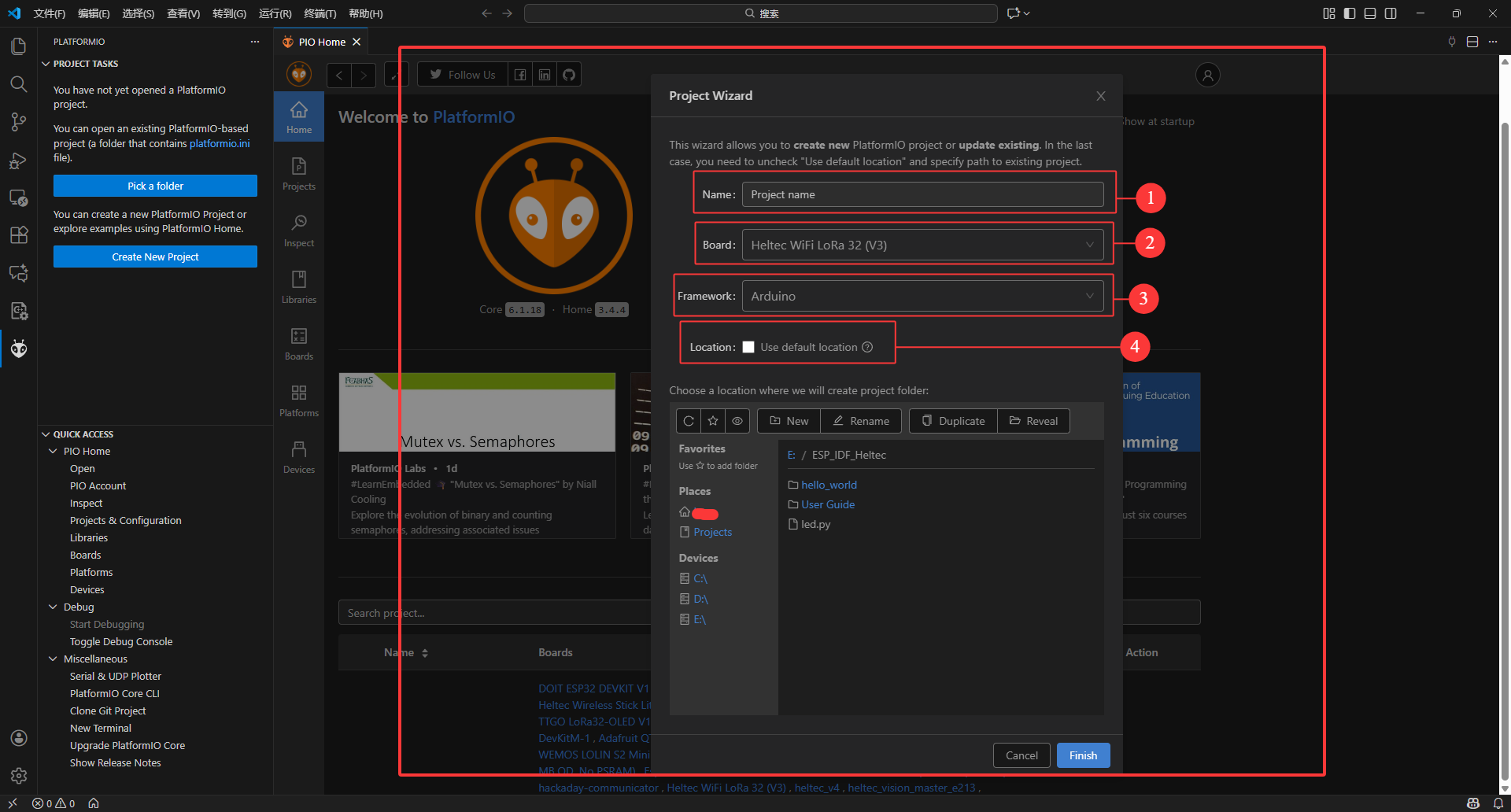Viewport: 1511px width, 812px height.
Task: Toggle hidden files with the eye icon
Action: coord(737,420)
